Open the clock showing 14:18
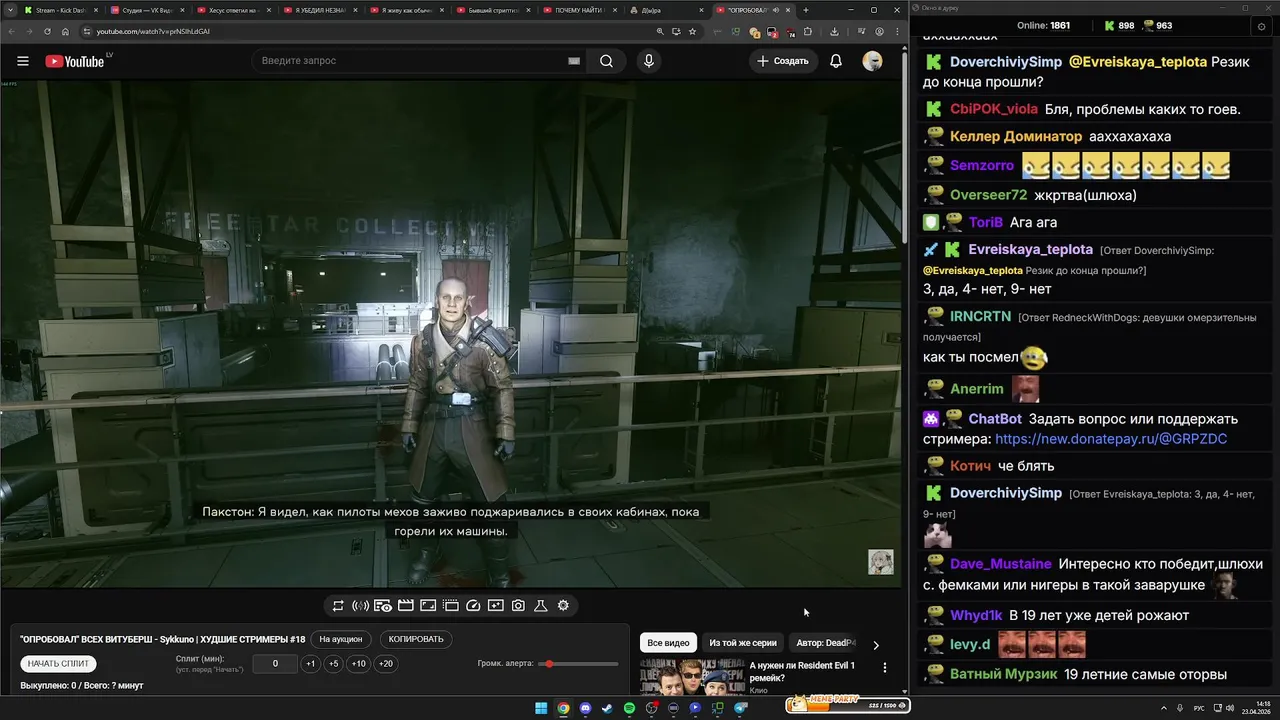1280x720 pixels. pos(1256,708)
